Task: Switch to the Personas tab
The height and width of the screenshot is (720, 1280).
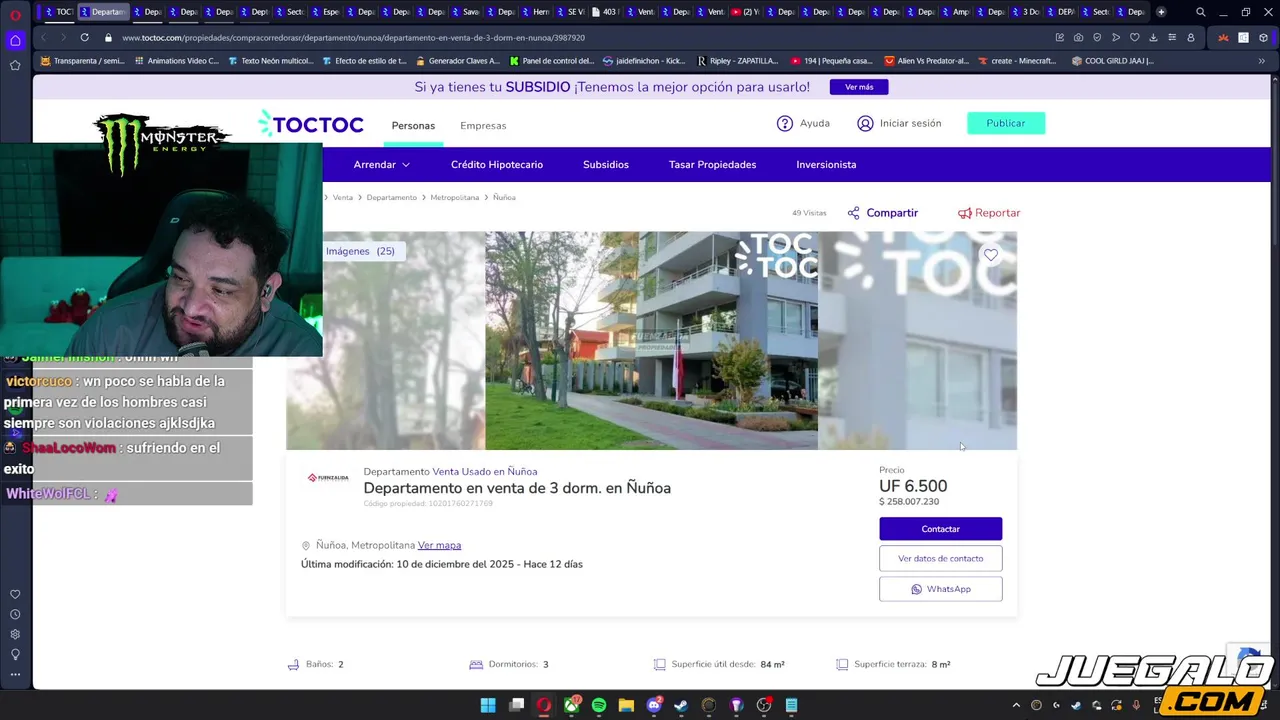Action: [413, 126]
